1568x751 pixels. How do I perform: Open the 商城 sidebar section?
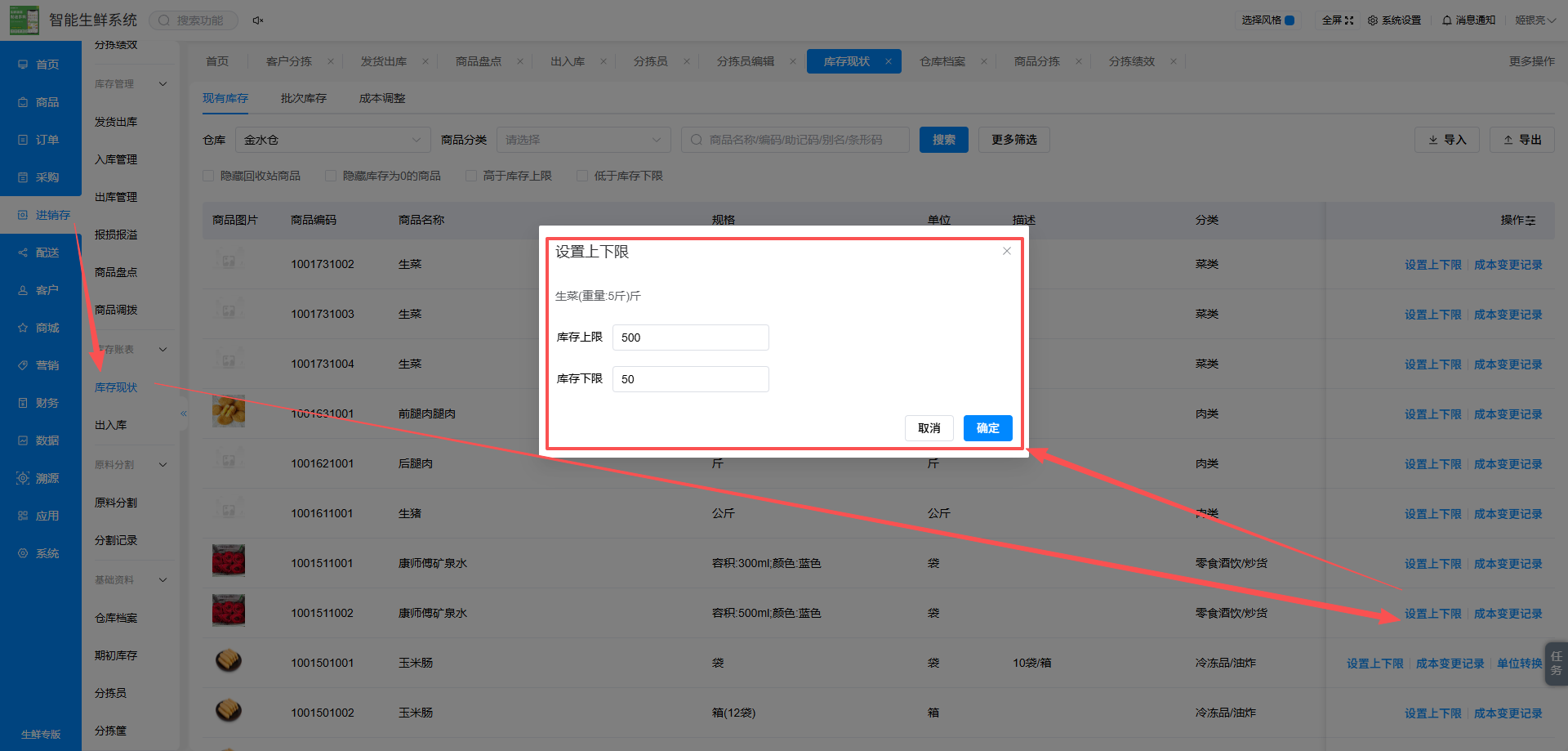coord(40,328)
